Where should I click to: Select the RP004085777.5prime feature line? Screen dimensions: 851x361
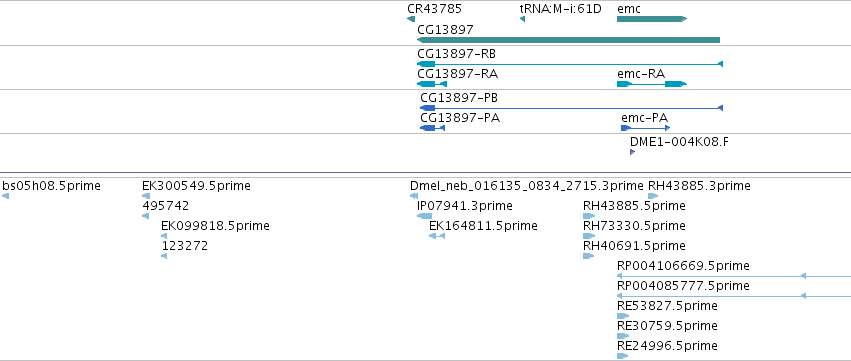(734, 296)
